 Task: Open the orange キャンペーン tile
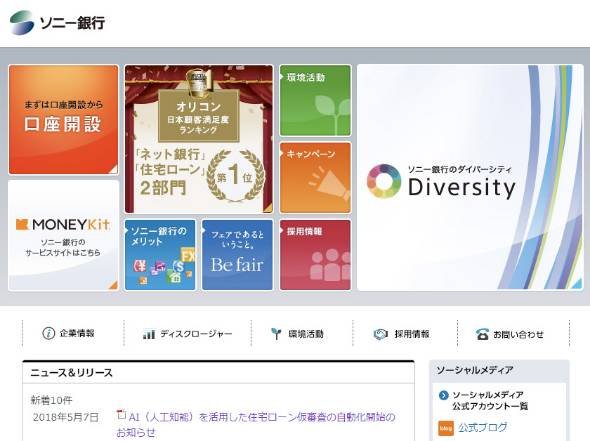[315, 178]
